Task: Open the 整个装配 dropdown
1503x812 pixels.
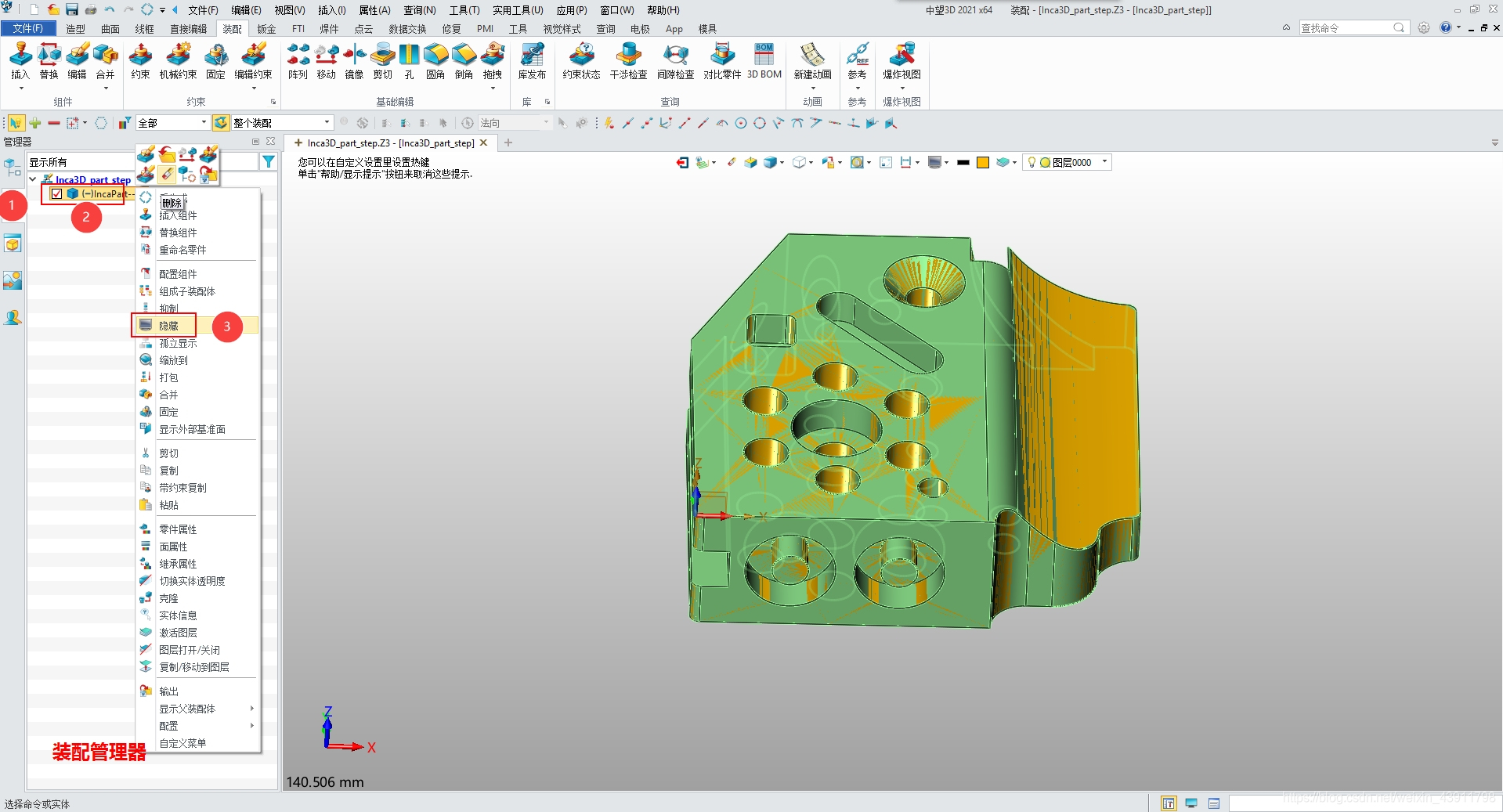Action: pos(327,123)
